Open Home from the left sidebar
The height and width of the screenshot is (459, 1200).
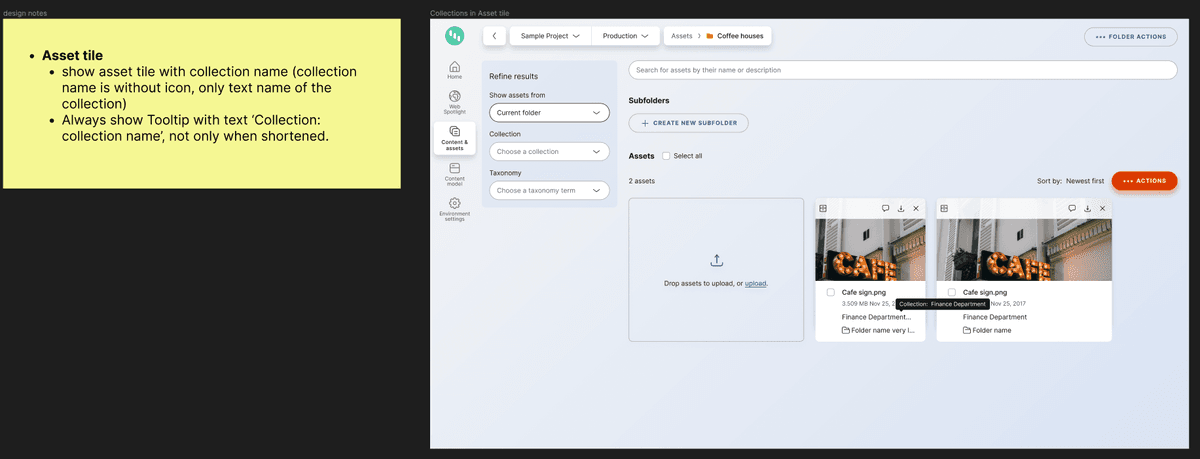click(x=454, y=69)
